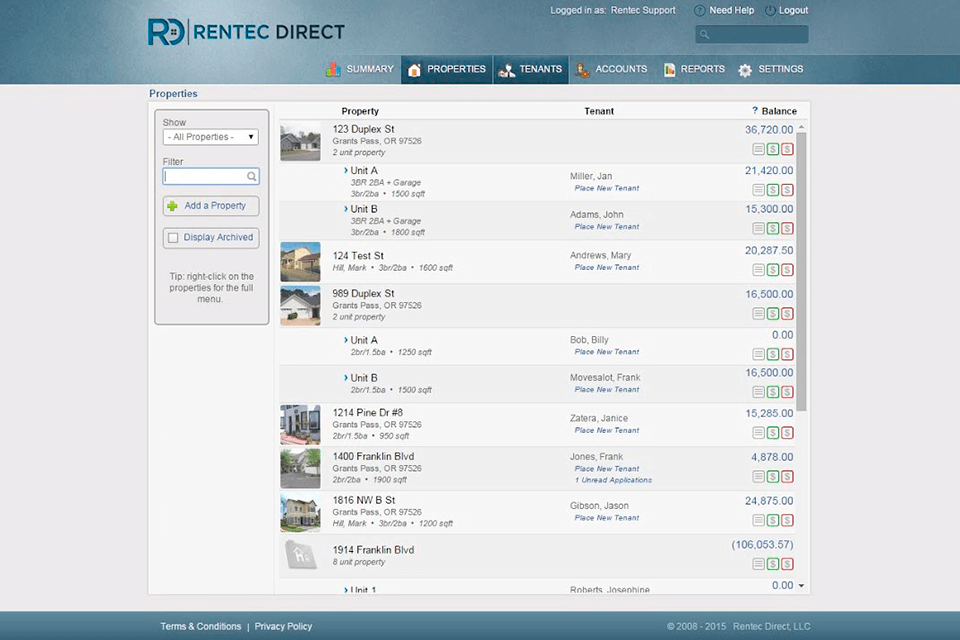960x640 pixels.
Task: Click the 1 Unread Applications link
Action: (x=613, y=480)
